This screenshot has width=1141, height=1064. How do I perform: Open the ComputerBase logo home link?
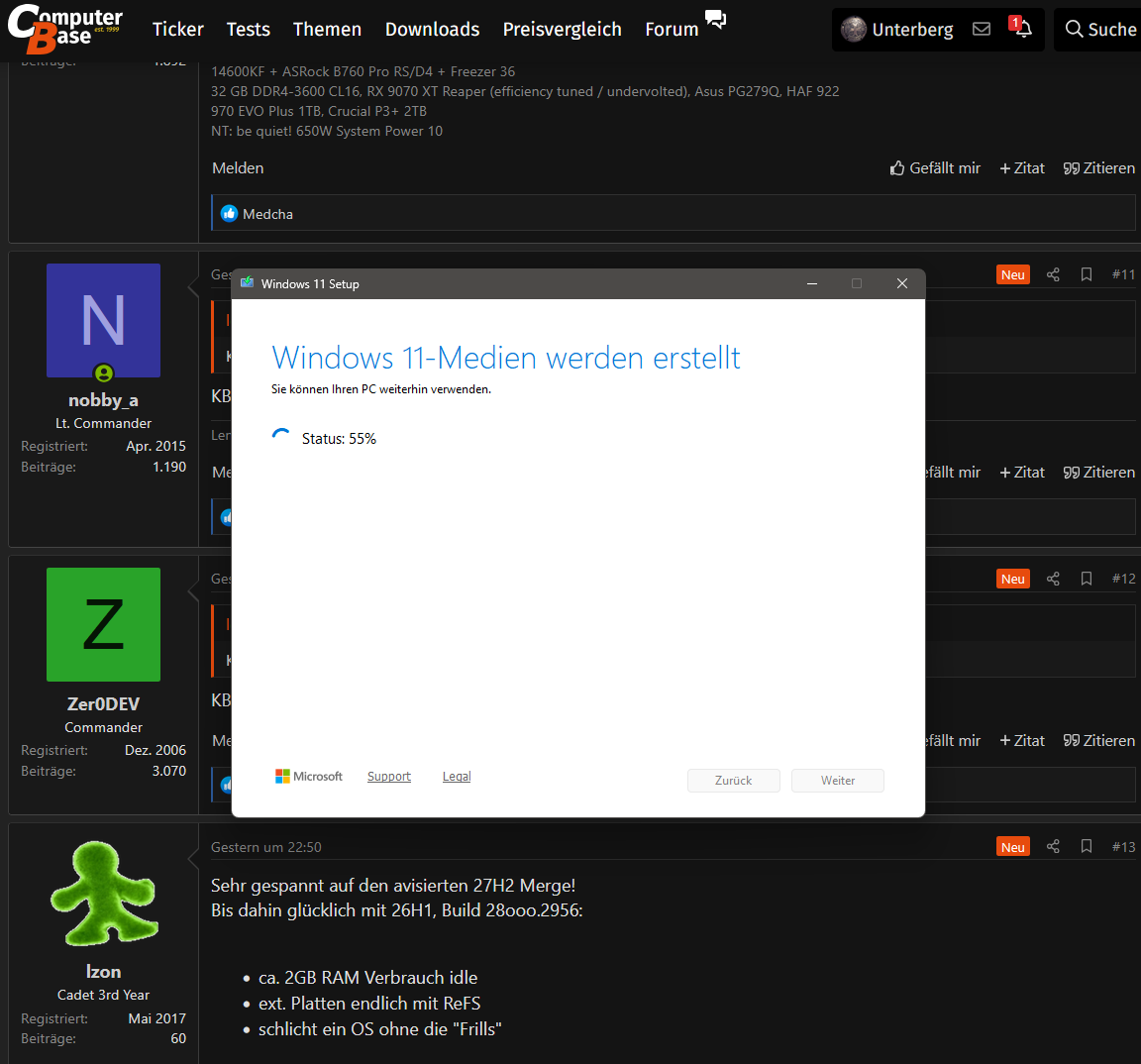click(64, 29)
